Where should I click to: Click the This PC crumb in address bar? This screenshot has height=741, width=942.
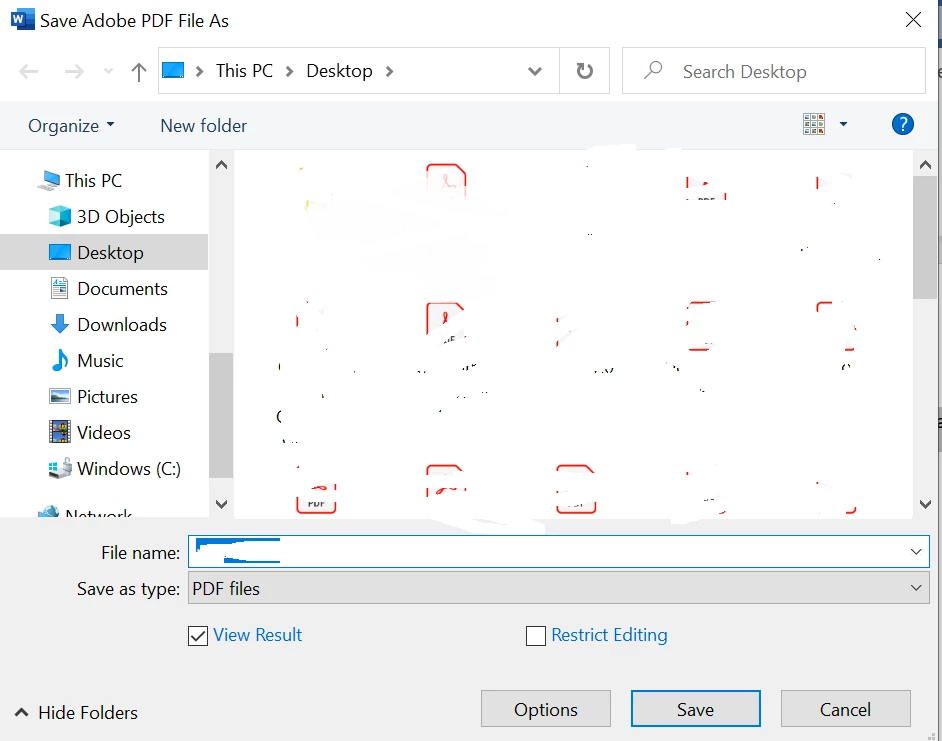pos(244,71)
